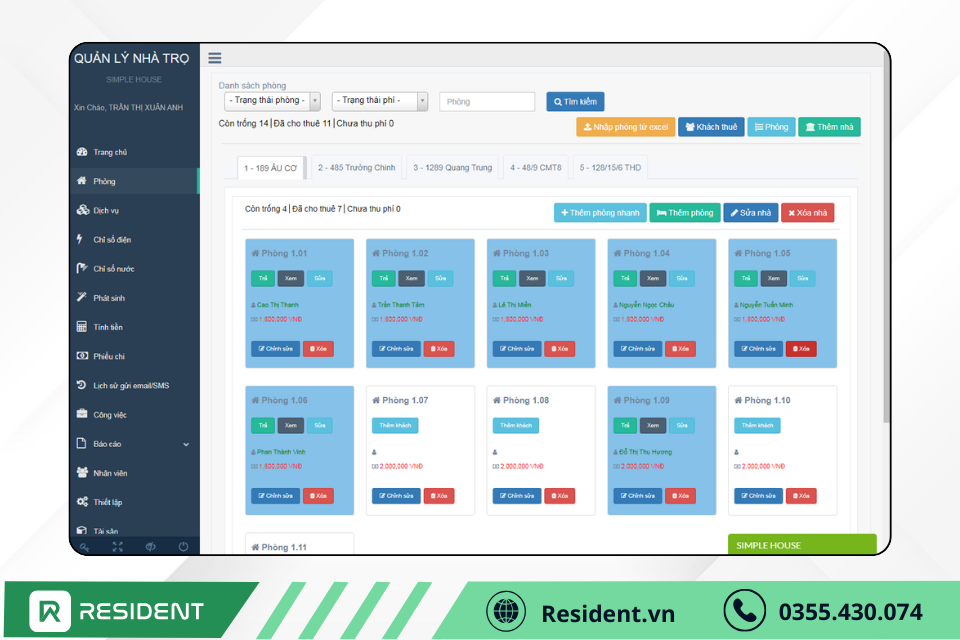960x640 pixels.
Task: Open Chỉ số điện from sidebar
Action: [112, 240]
